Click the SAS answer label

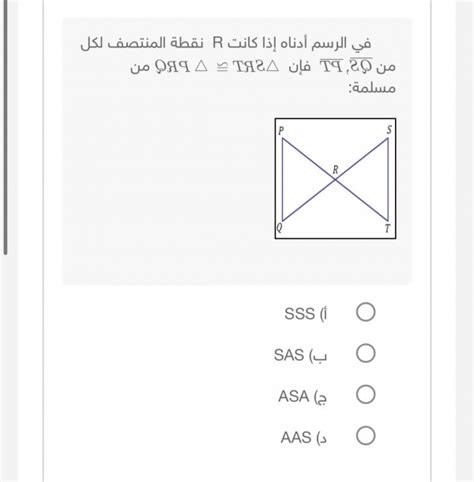(x=301, y=355)
